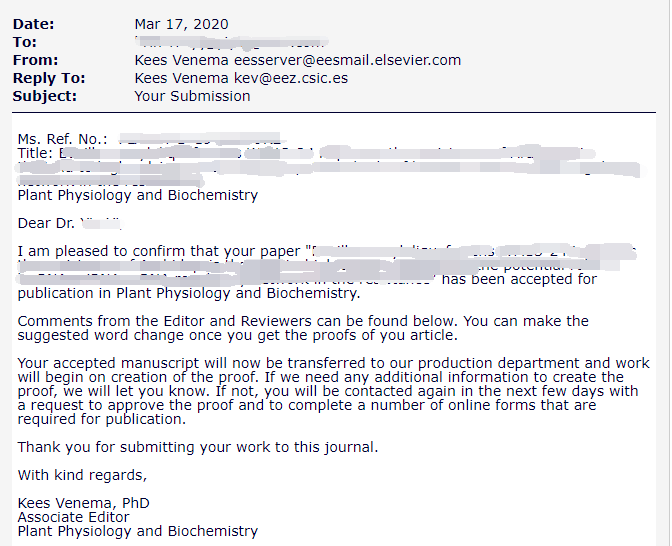Image resolution: width=672 pixels, height=546 pixels.
Task: Click the Title: label in message body
Action: click(35, 153)
